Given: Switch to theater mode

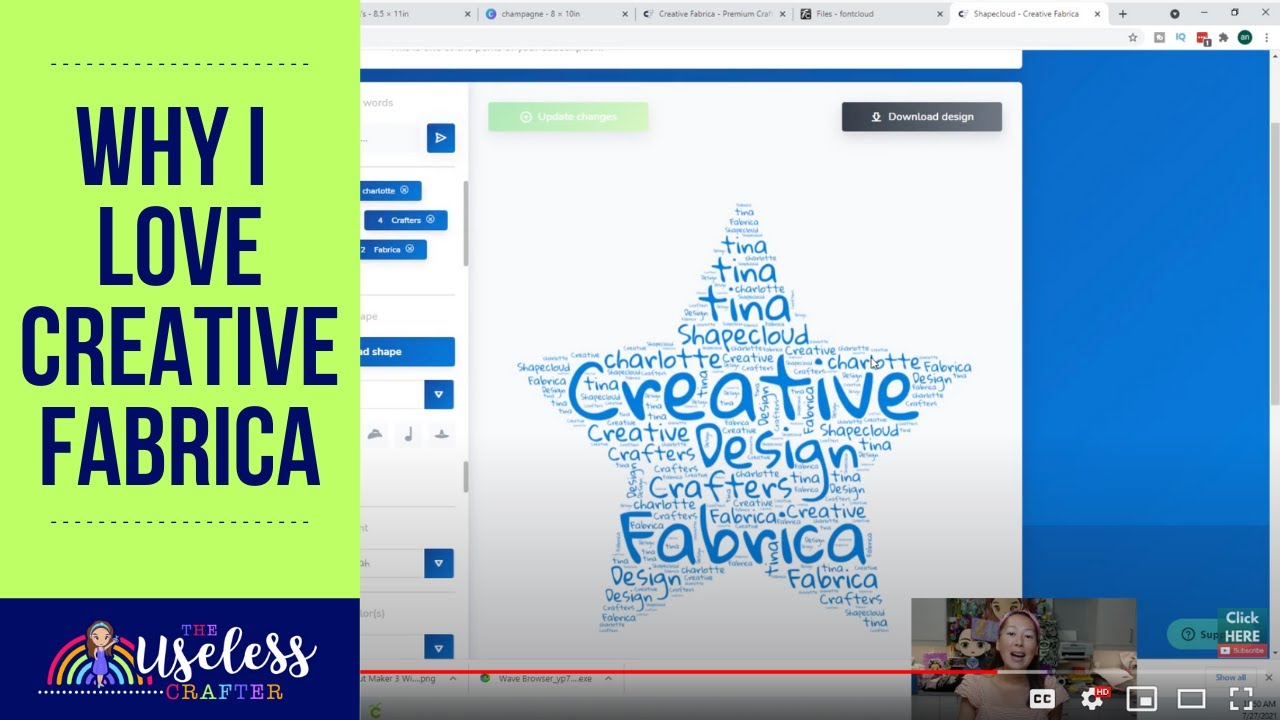Looking at the screenshot, I should tap(1191, 699).
